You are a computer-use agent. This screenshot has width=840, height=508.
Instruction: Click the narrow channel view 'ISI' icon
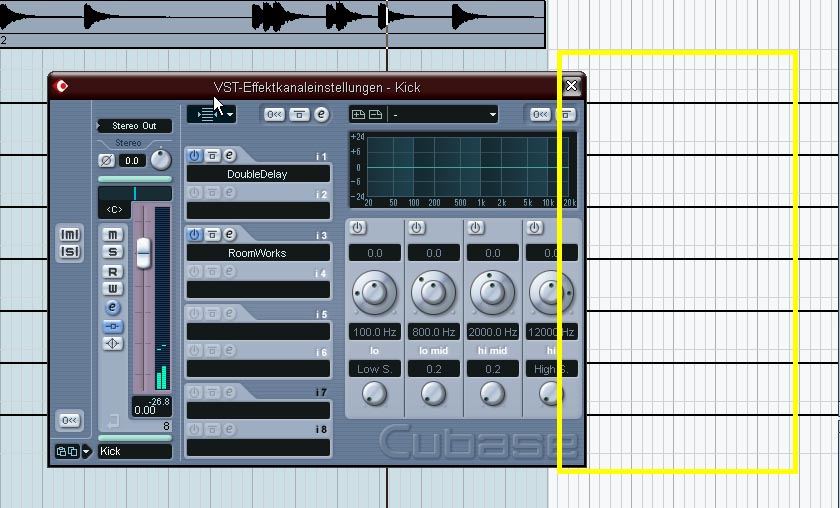pyautogui.click(x=70, y=251)
